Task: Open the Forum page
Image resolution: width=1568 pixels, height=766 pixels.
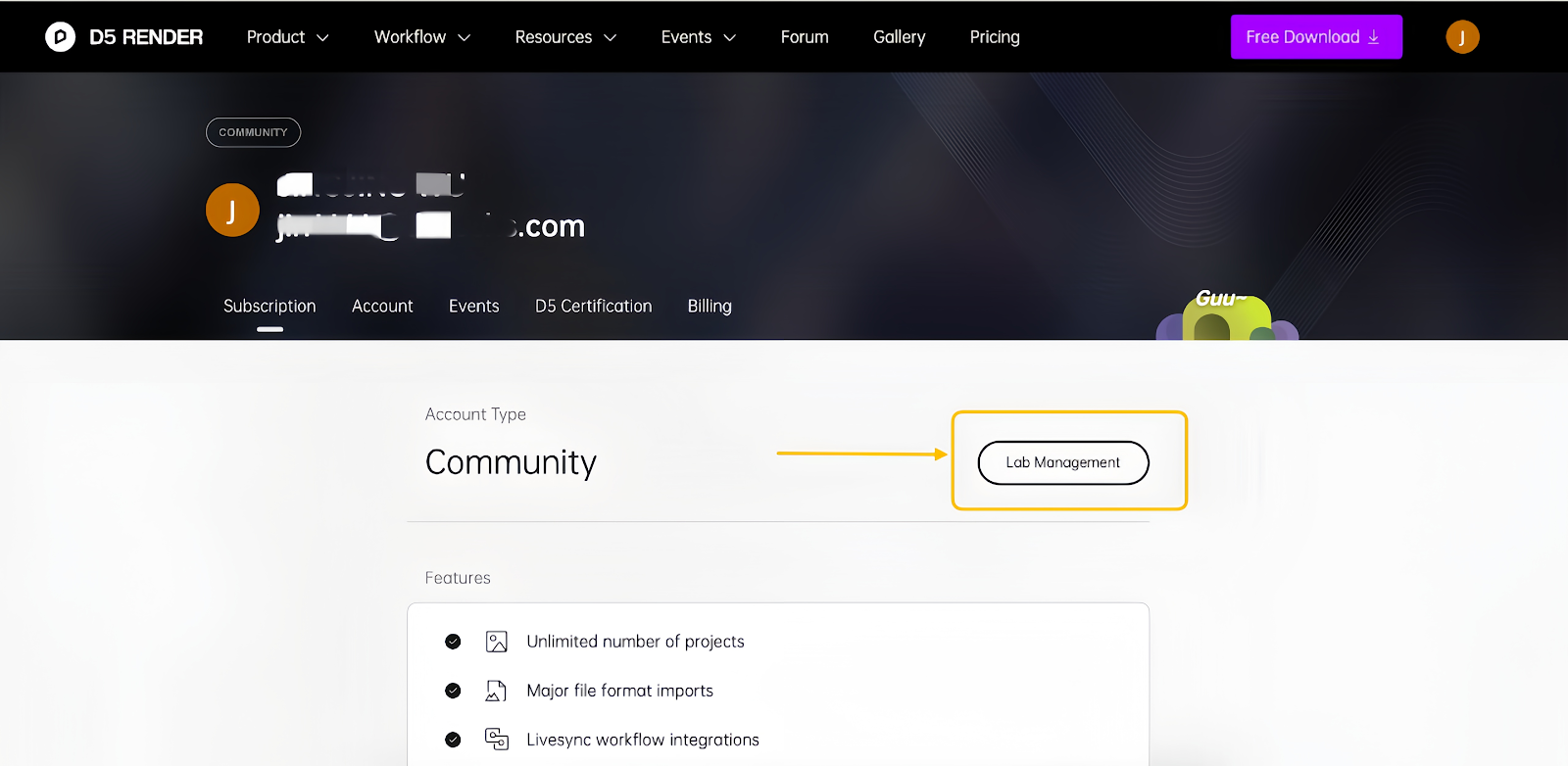Action: (805, 37)
